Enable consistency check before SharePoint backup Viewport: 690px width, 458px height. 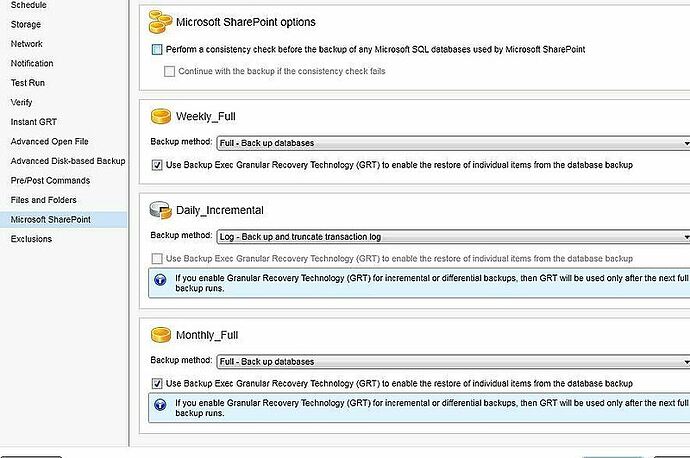point(157,49)
